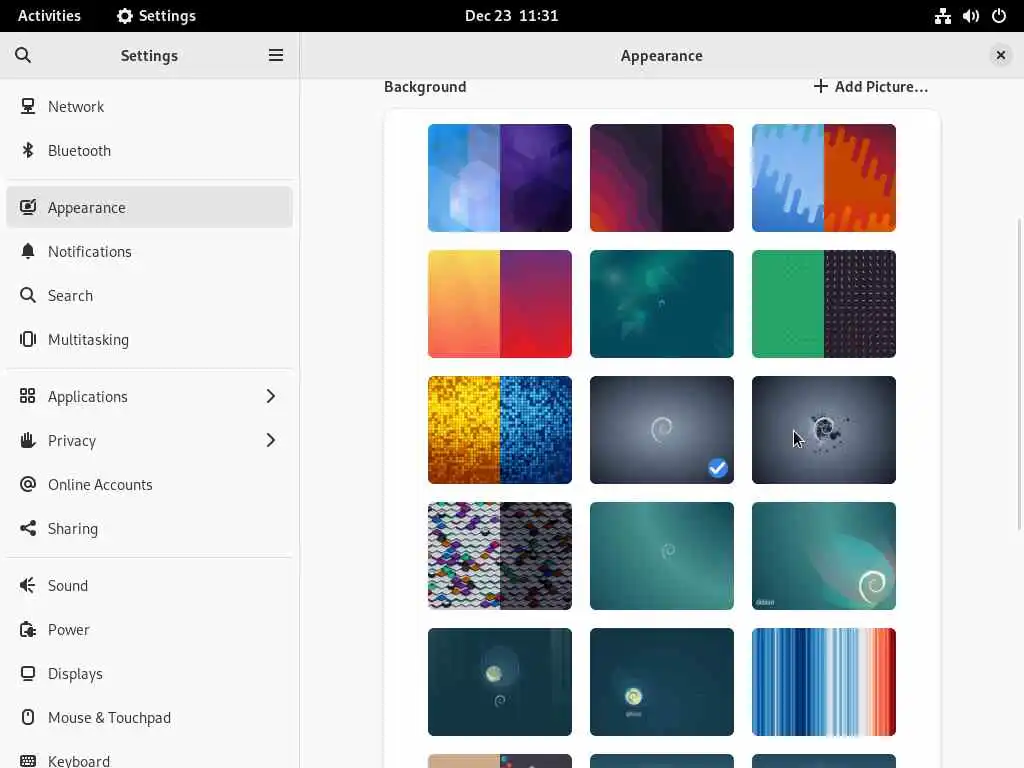This screenshot has height=768, width=1024.
Task: Click the Online Accounts at-sign icon
Action: (x=27, y=484)
